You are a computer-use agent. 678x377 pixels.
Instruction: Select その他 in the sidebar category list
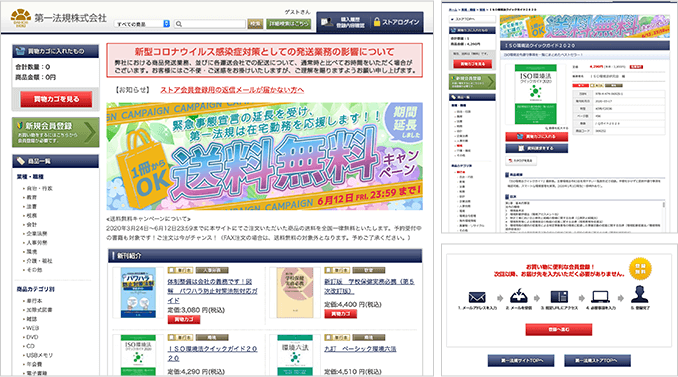[x=35, y=270]
